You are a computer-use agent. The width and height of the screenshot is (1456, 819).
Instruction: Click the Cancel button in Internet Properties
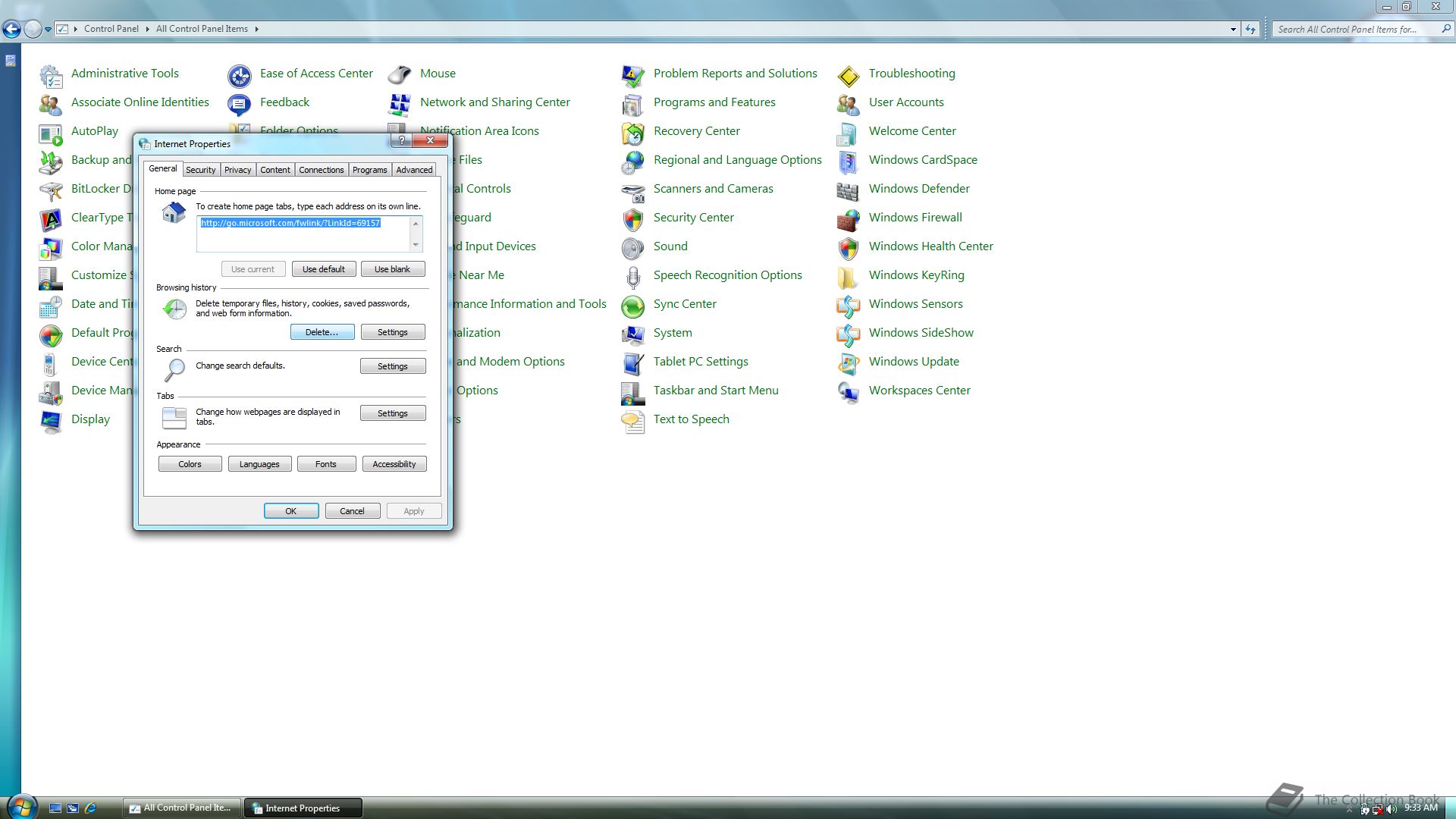[x=353, y=511]
